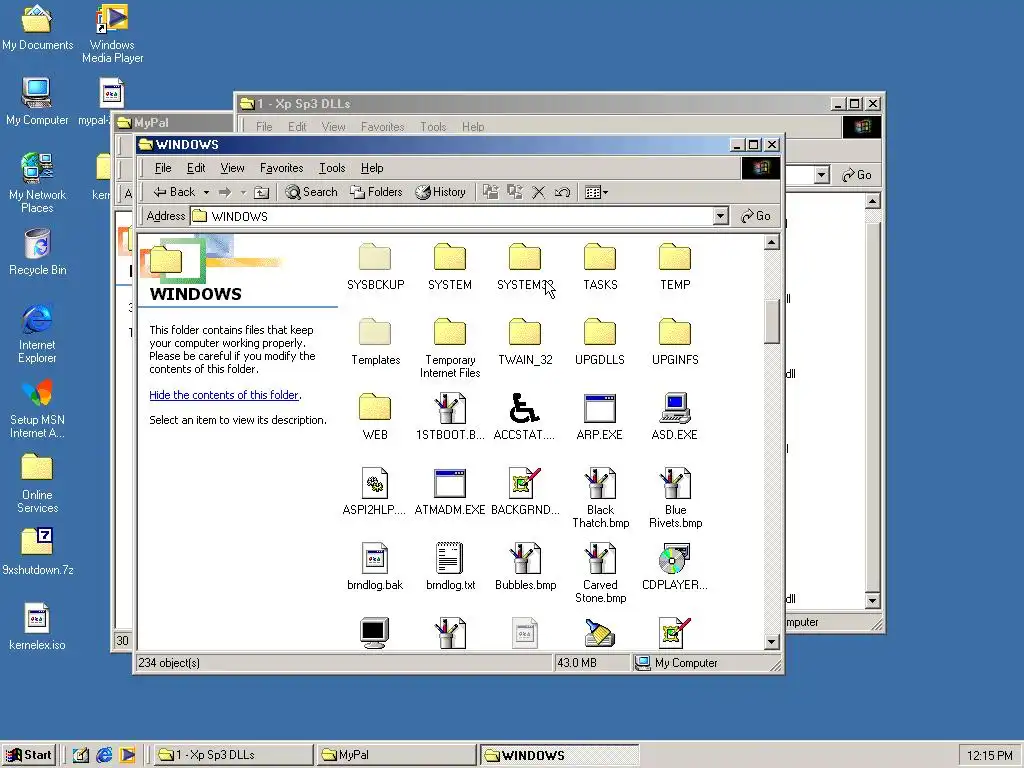Select the TEMP folder

[675, 267]
